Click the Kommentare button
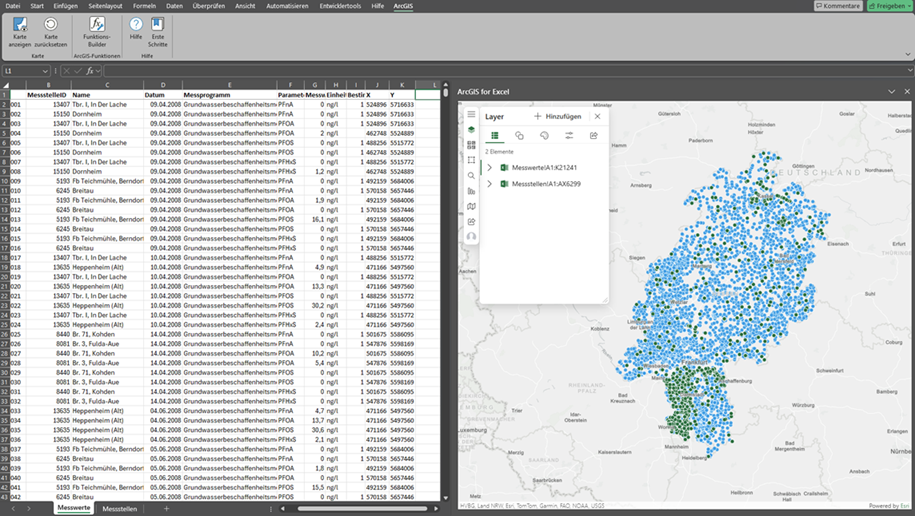Viewport: 915px width, 516px height. (838, 6)
